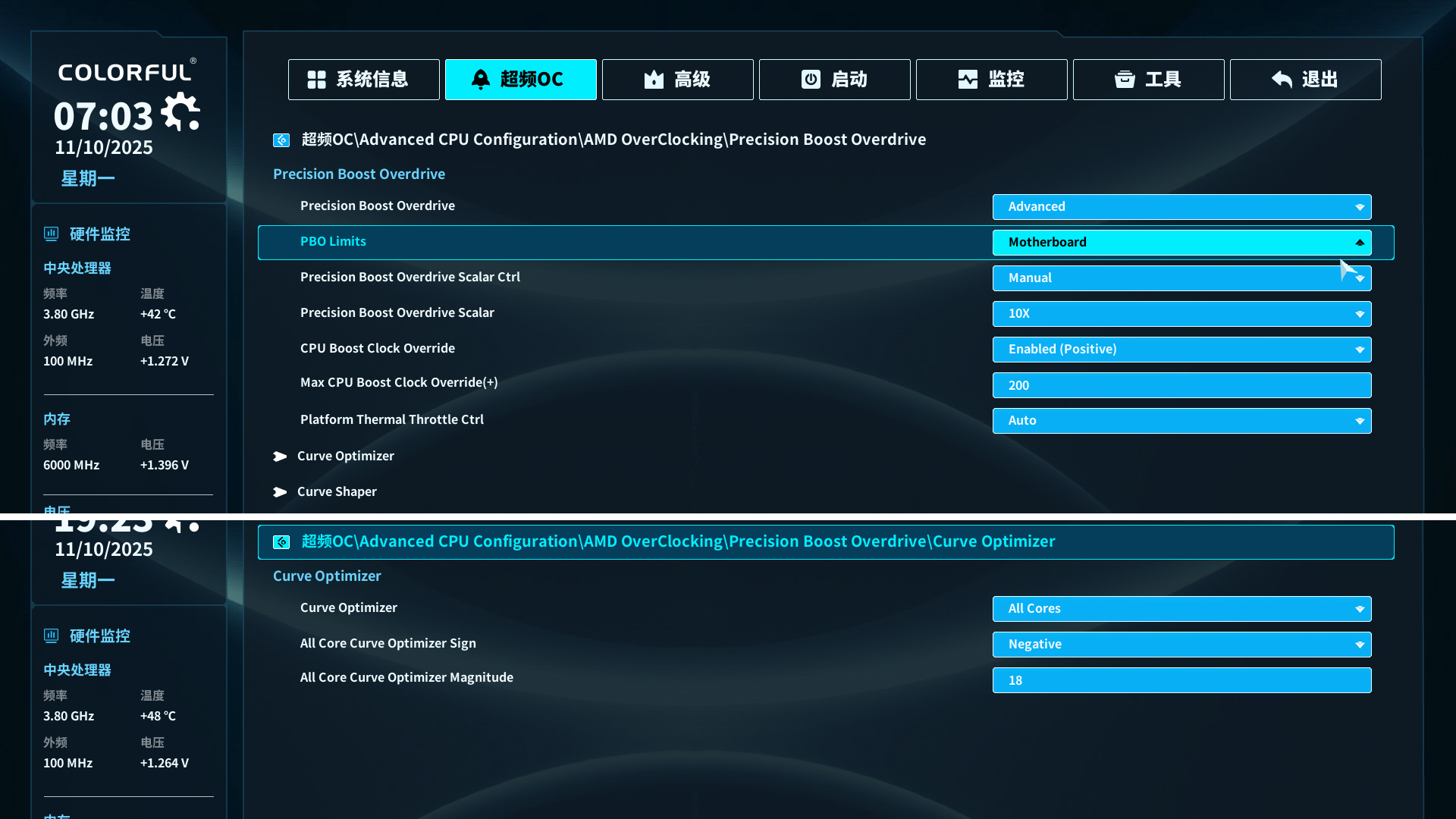Click the arrow icon next to Curve Shaper
The height and width of the screenshot is (819, 1456).
[x=280, y=492]
